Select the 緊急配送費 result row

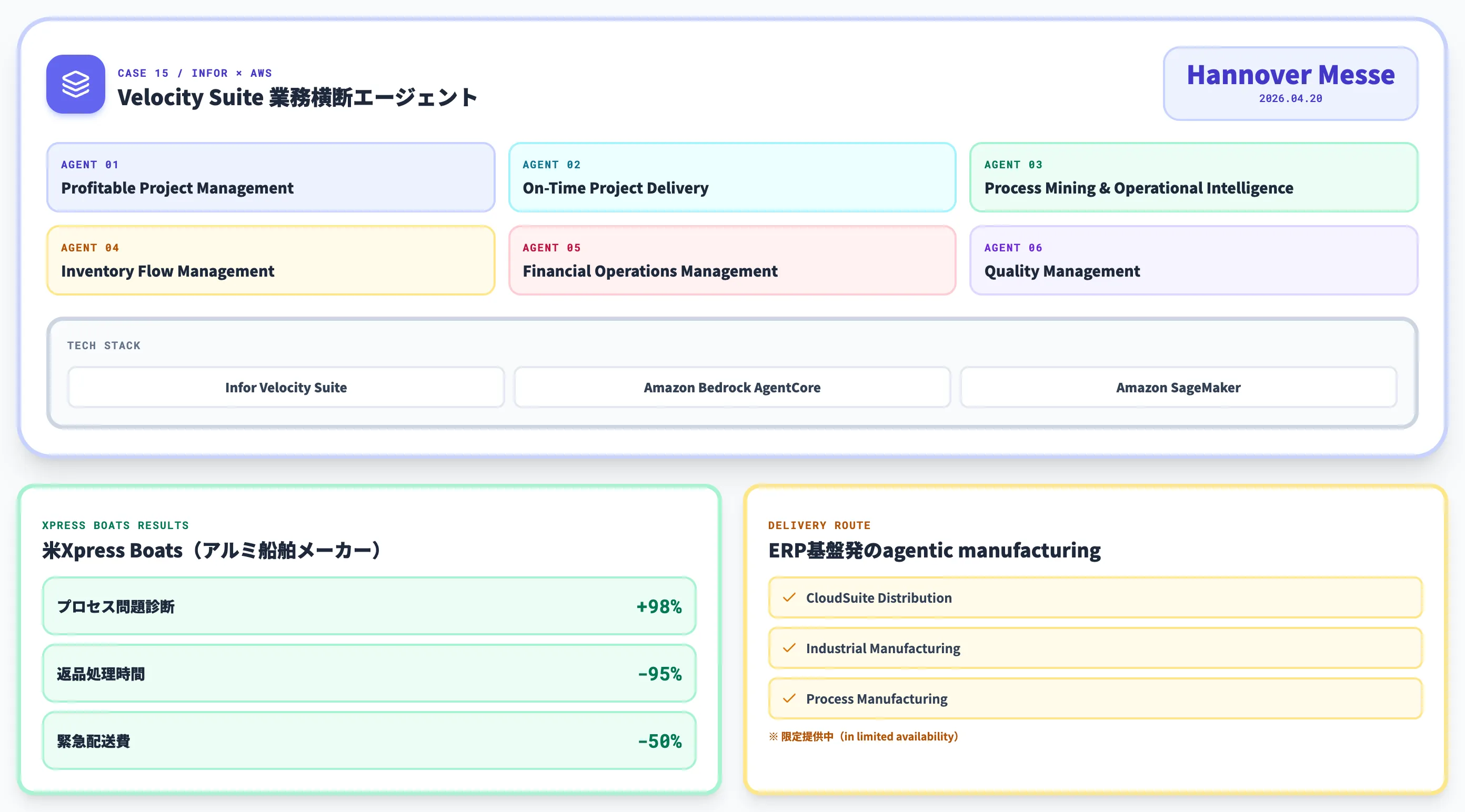(369, 741)
